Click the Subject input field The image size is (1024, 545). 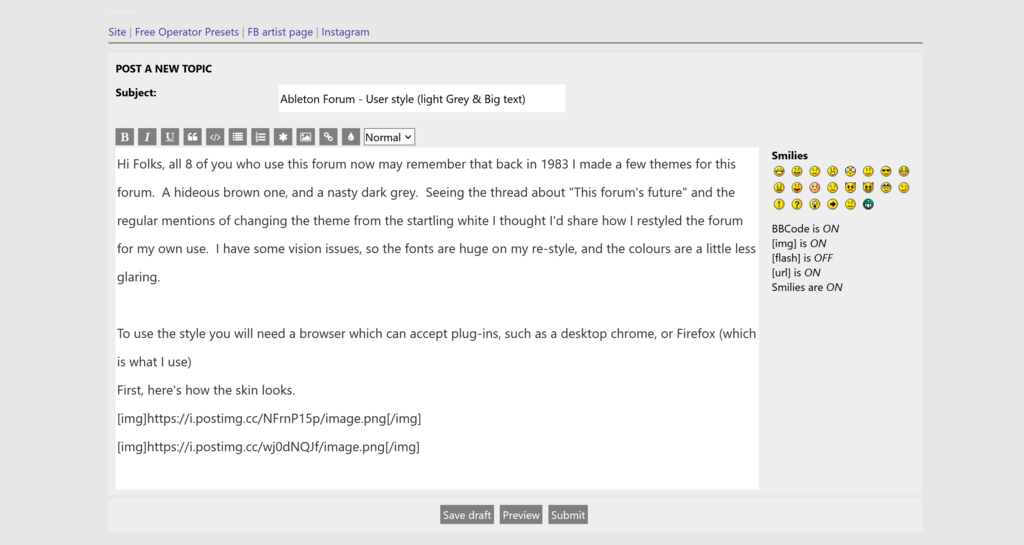tap(422, 99)
